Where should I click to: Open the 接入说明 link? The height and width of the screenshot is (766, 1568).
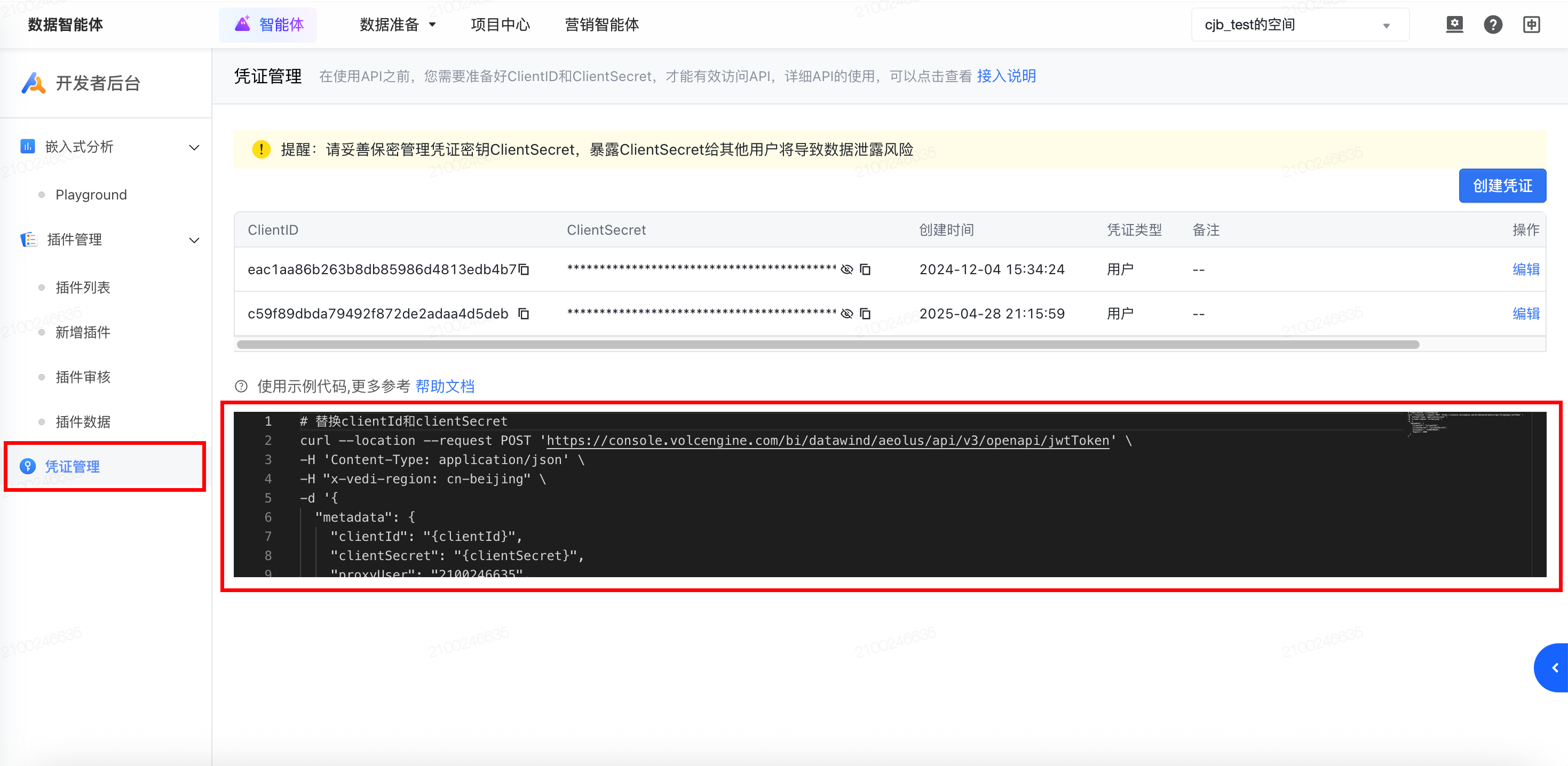1005,76
